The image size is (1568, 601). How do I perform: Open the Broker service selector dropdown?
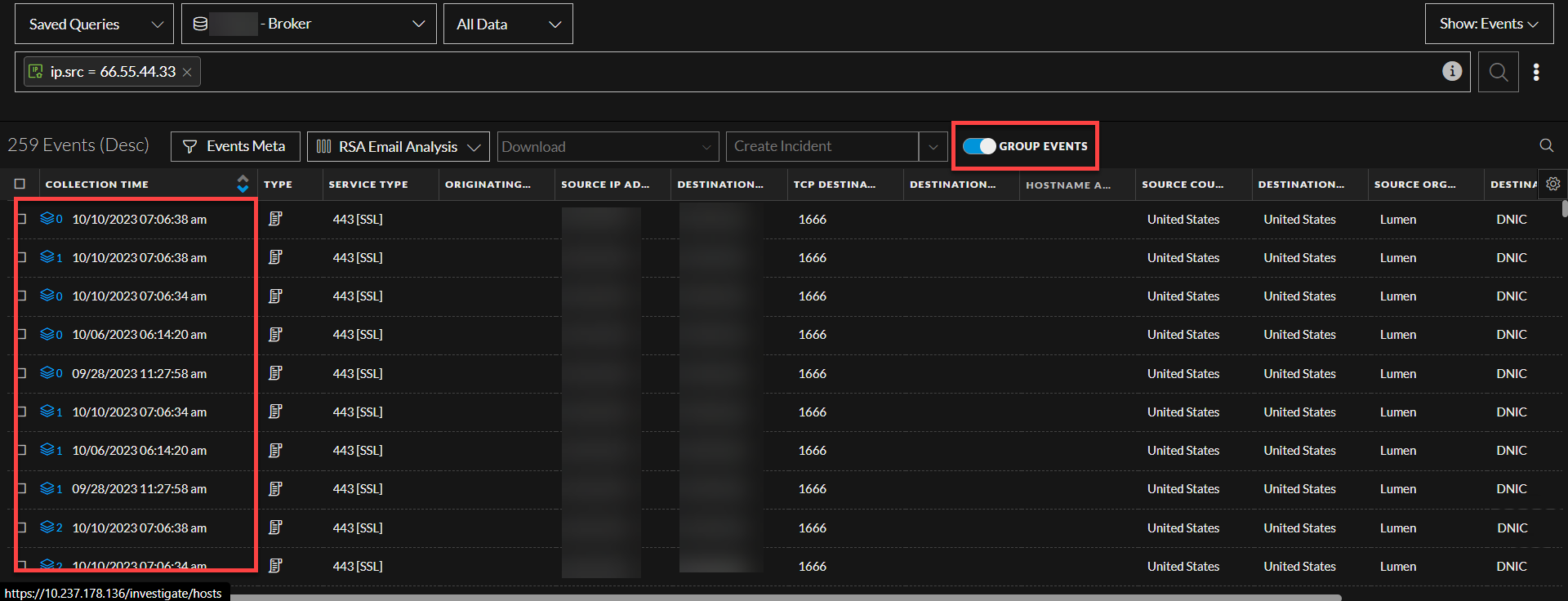(309, 24)
